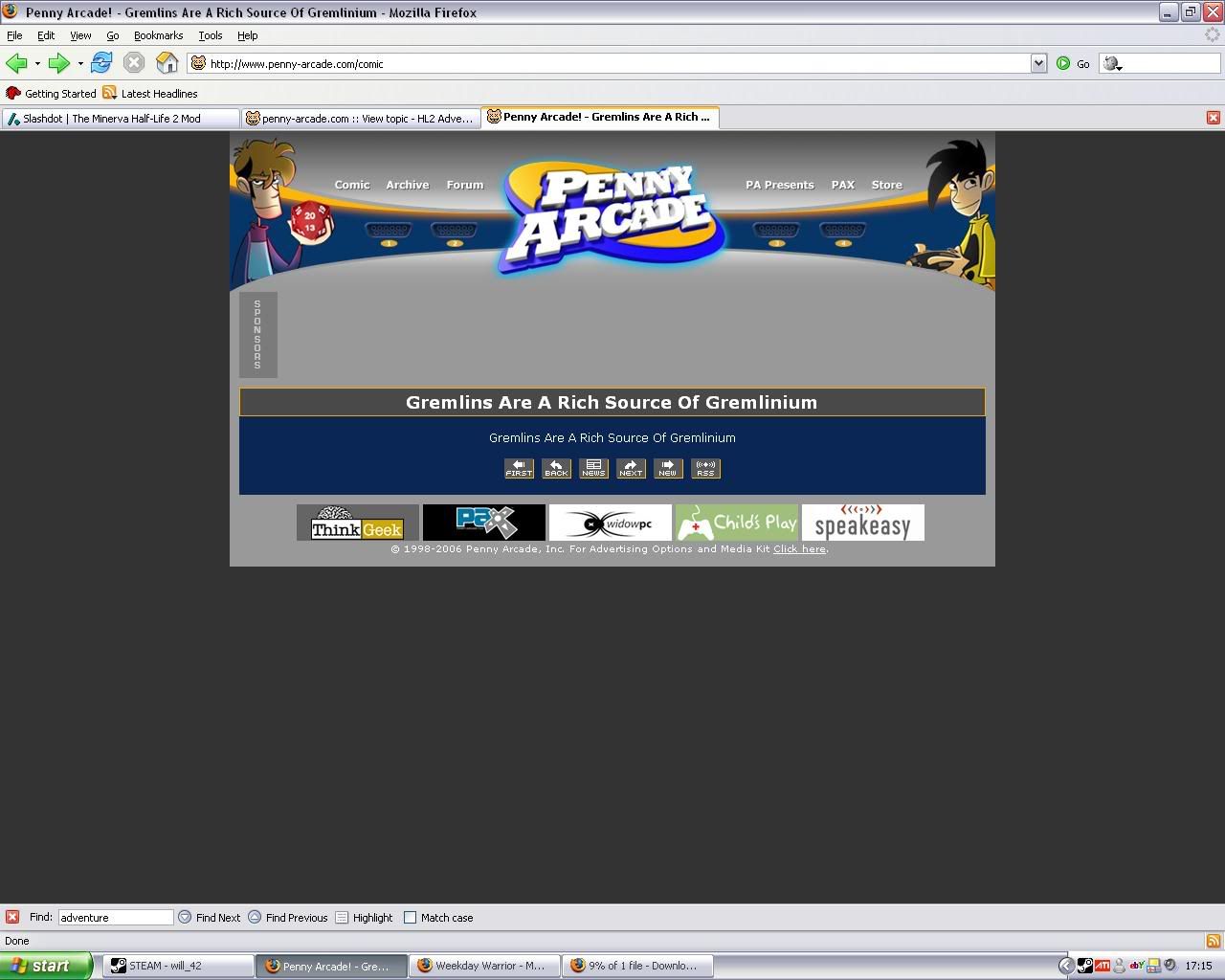Screen dimensions: 1225x980
Task: Switch to penny-arcade.com View topic tab
Action: [360, 119]
